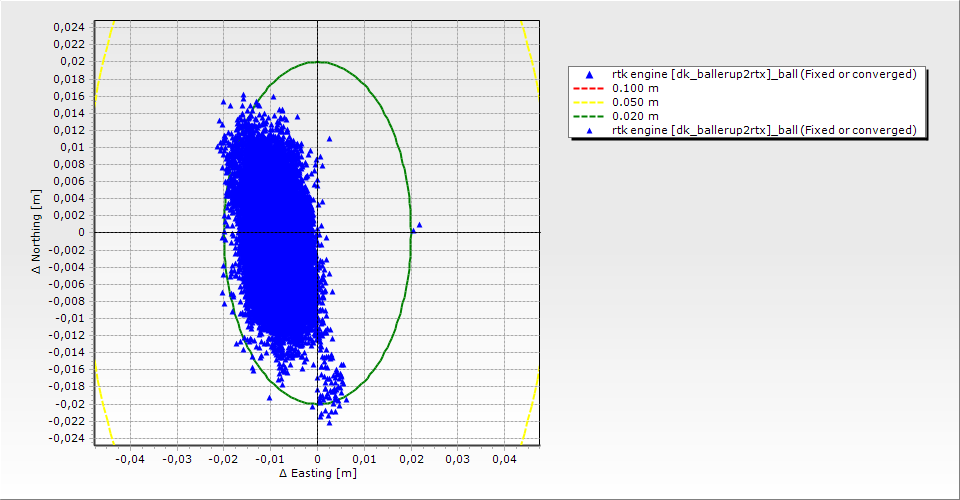The image size is (960, 500).
Task: Click the "-0,04" Easting axis tick label
Action: coord(129,459)
